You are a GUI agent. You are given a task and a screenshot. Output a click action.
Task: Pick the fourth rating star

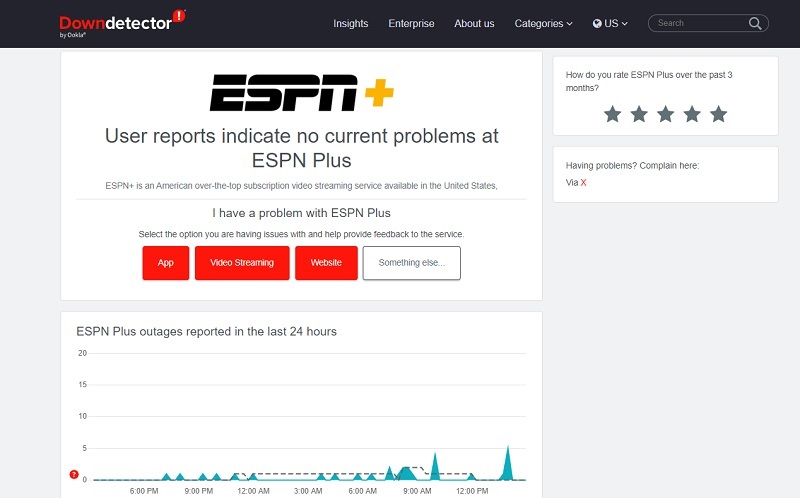692,114
